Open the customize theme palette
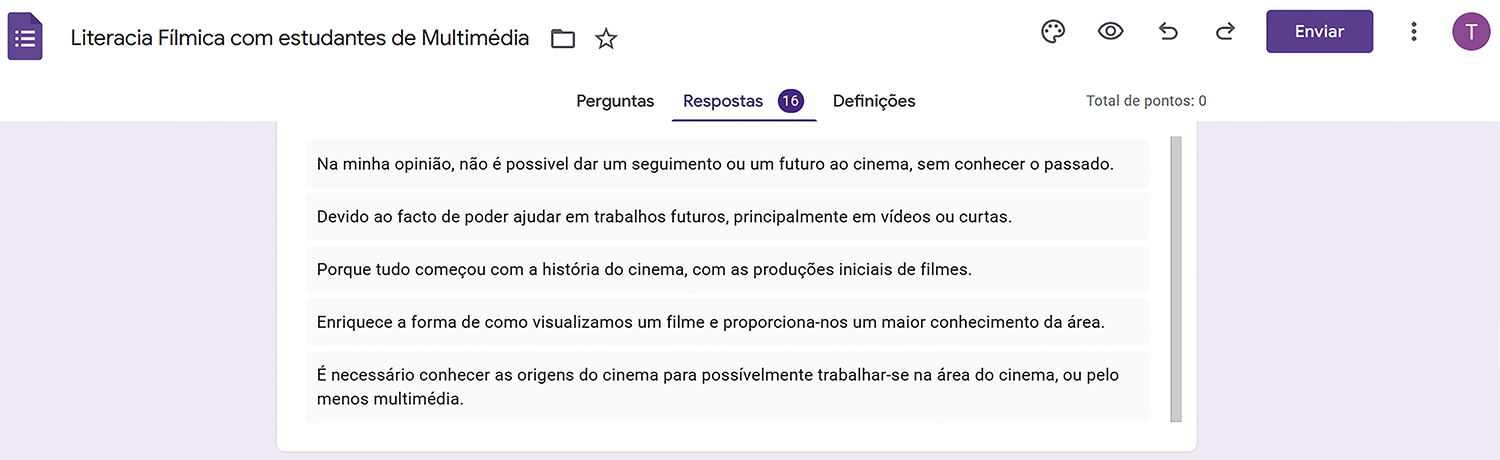The height and width of the screenshot is (460, 1500). [1053, 32]
